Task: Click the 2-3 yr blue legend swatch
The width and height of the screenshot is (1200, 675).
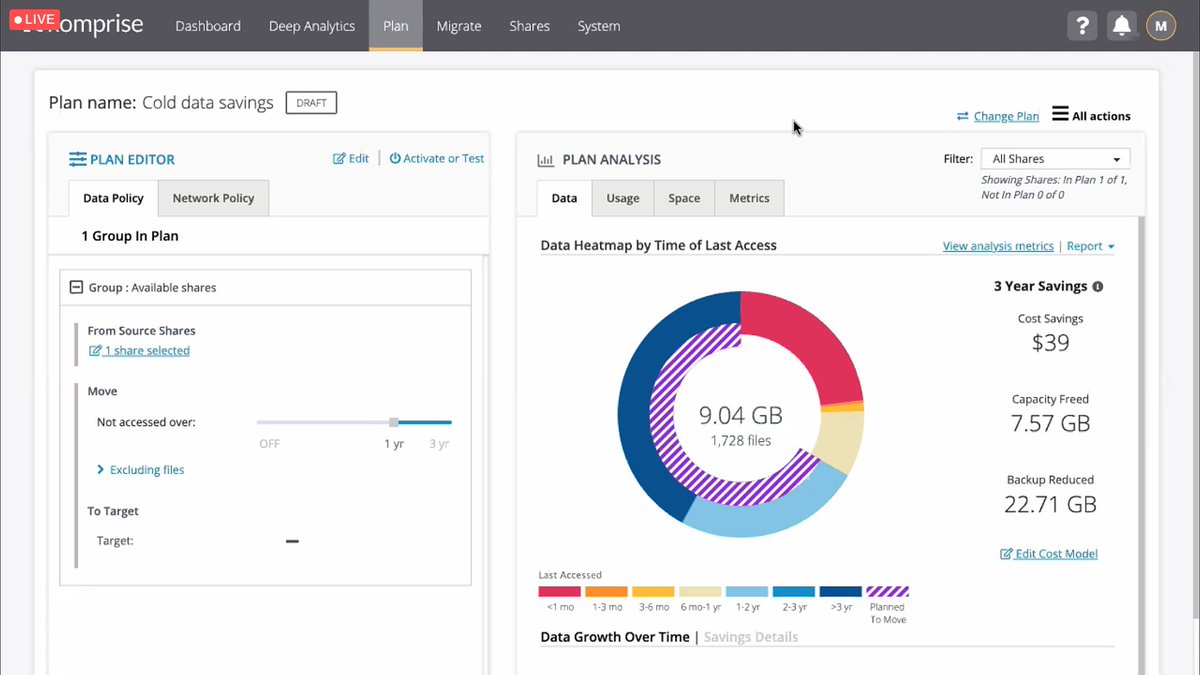Action: tap(794, 592)
